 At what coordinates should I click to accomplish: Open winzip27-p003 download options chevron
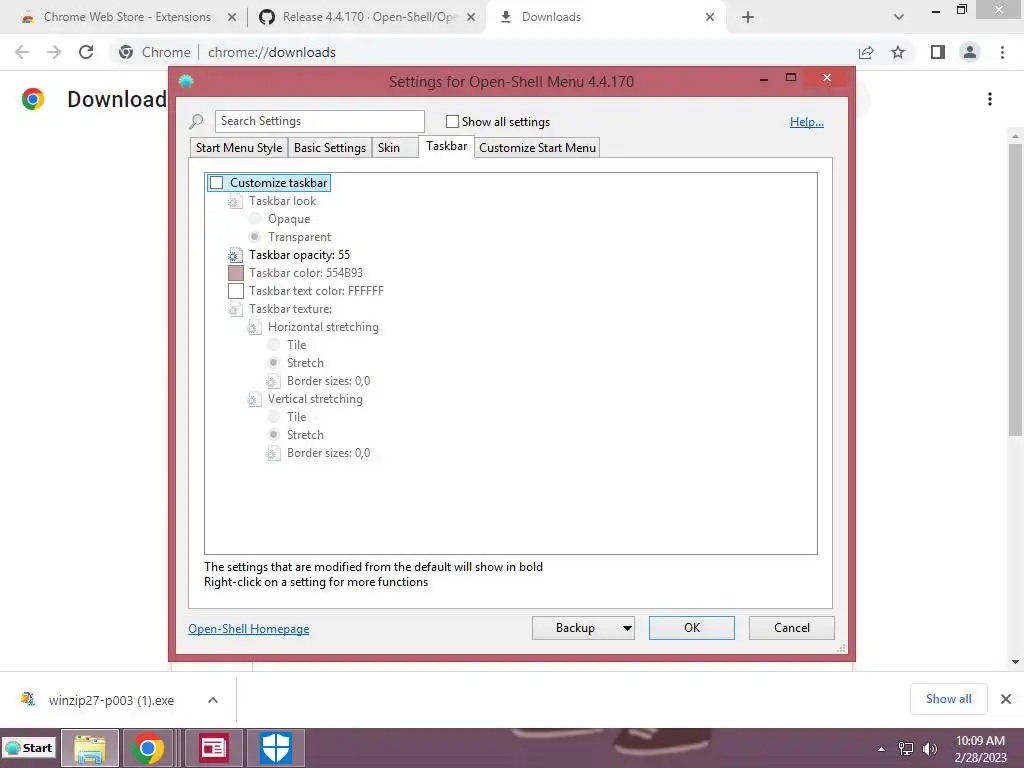(x=212, y=700)
